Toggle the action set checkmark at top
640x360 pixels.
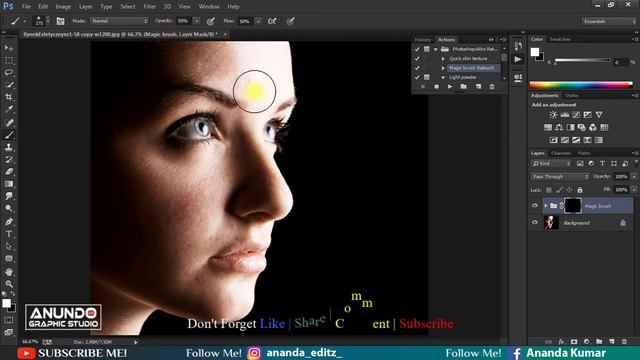click(x=417, y=49)
